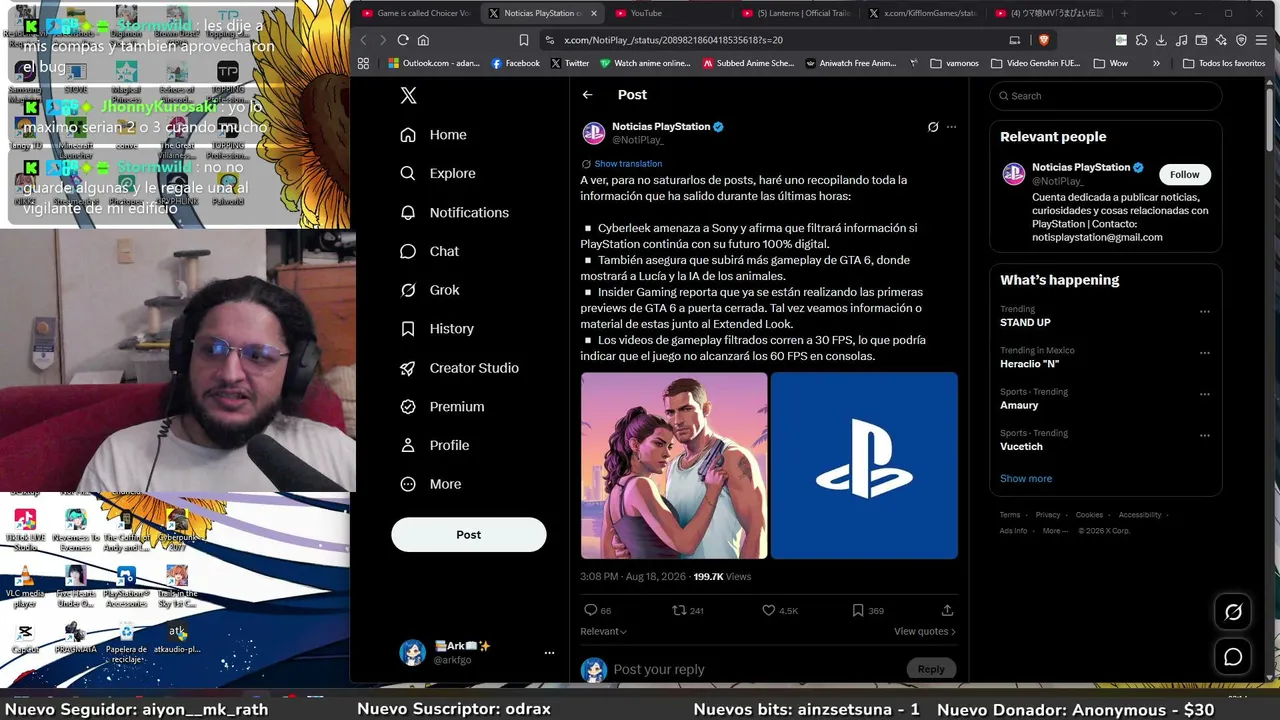This screenshot has height=720, width=1280.
Task: Open the Todos los favoritos folder
Action: (1224, 63)
